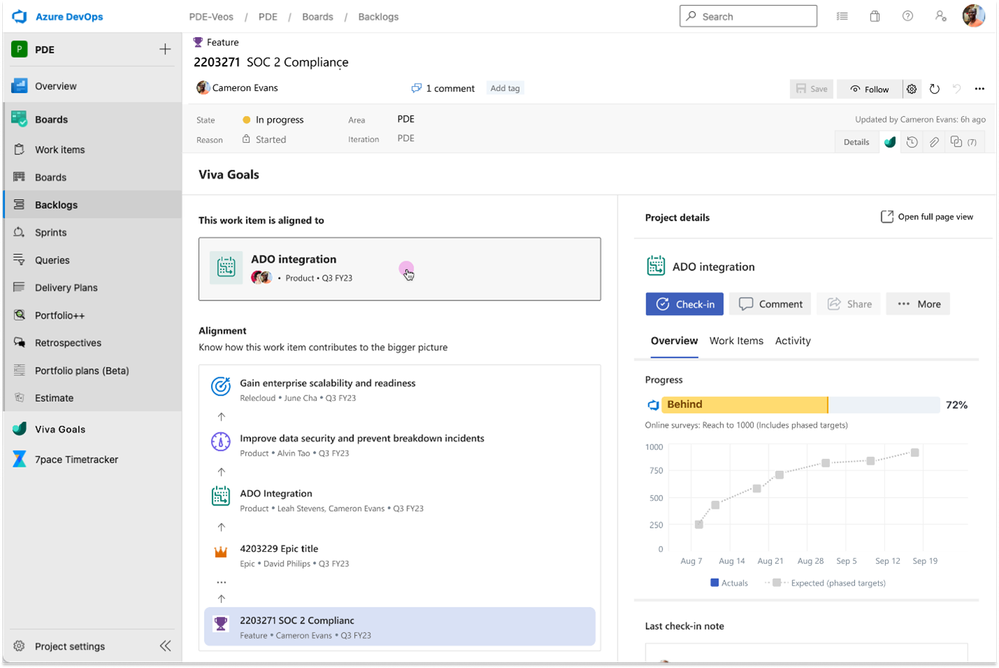Focus the Search box
The height and width of the screenshot is (668, 999).
pyautogui.click(x=748, y=17)
